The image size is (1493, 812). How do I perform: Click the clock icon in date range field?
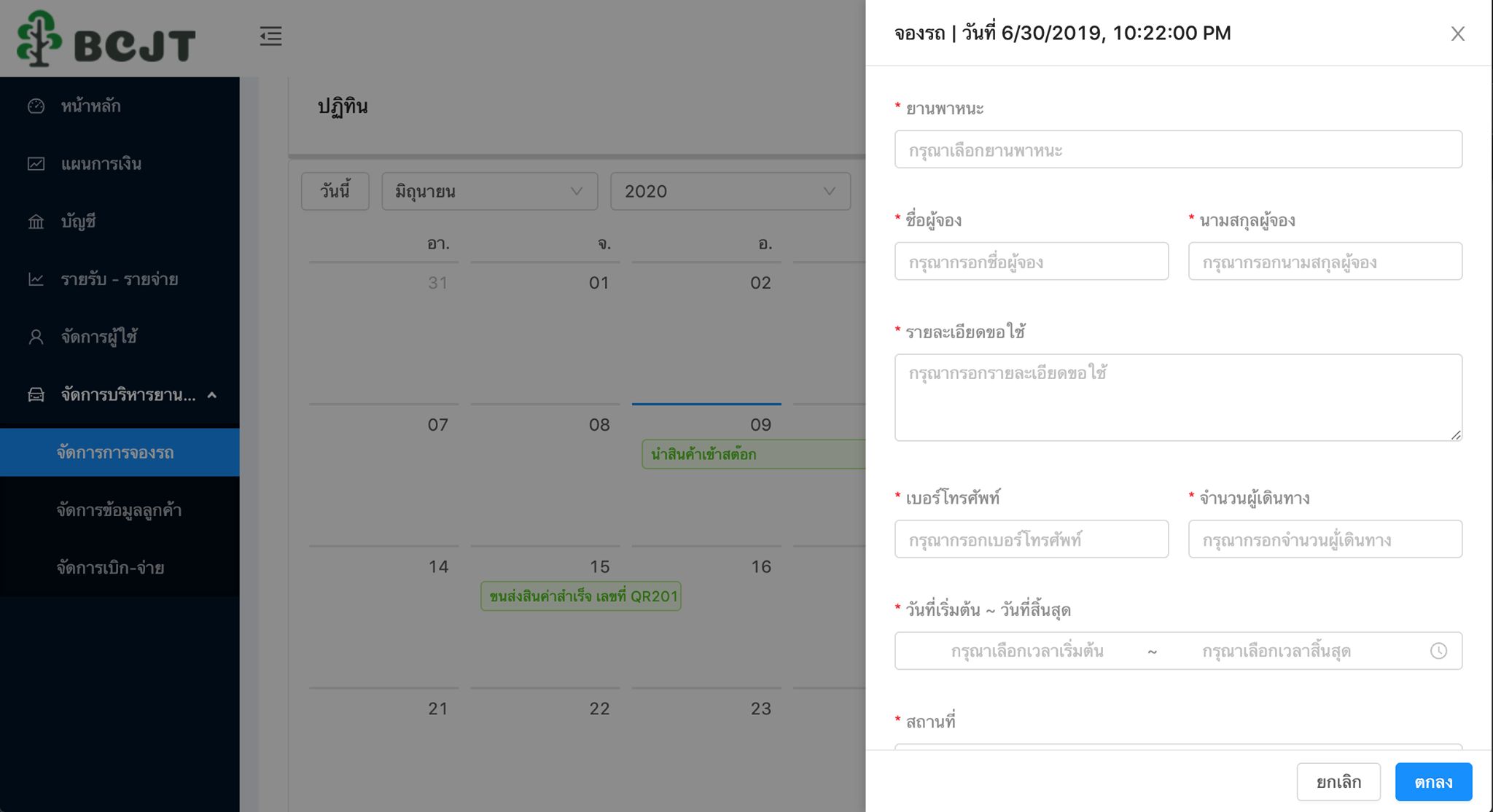1438,651
